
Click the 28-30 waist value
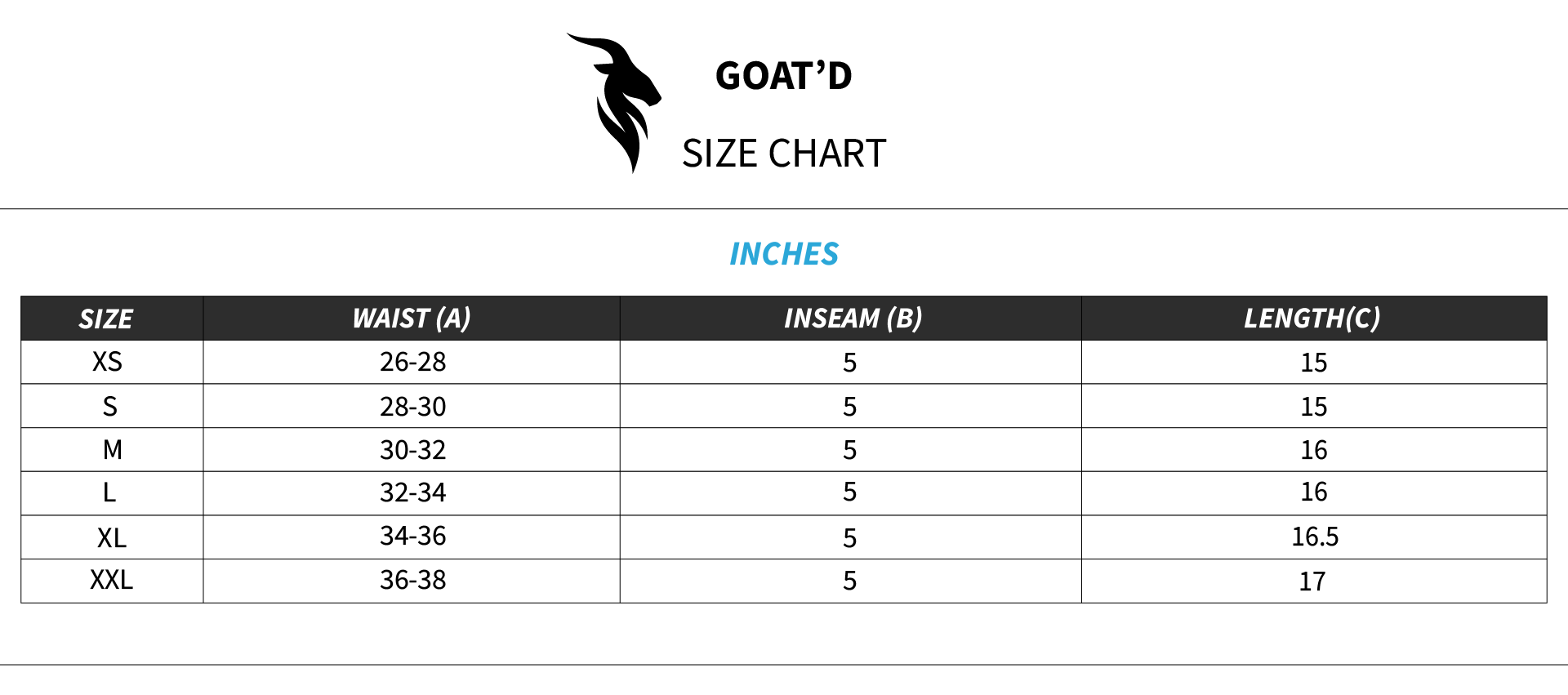coord(412,406)
